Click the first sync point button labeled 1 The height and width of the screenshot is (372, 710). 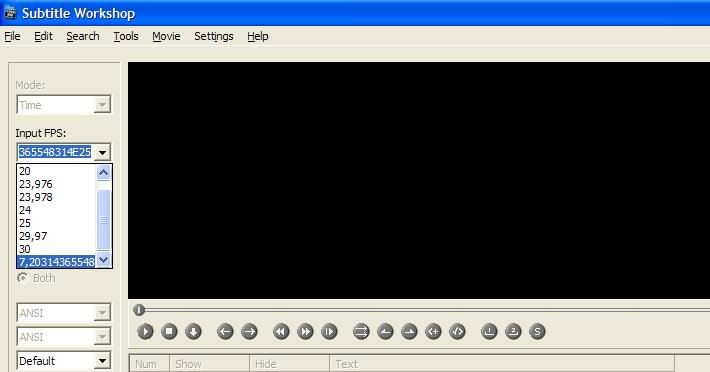[489, 332]
